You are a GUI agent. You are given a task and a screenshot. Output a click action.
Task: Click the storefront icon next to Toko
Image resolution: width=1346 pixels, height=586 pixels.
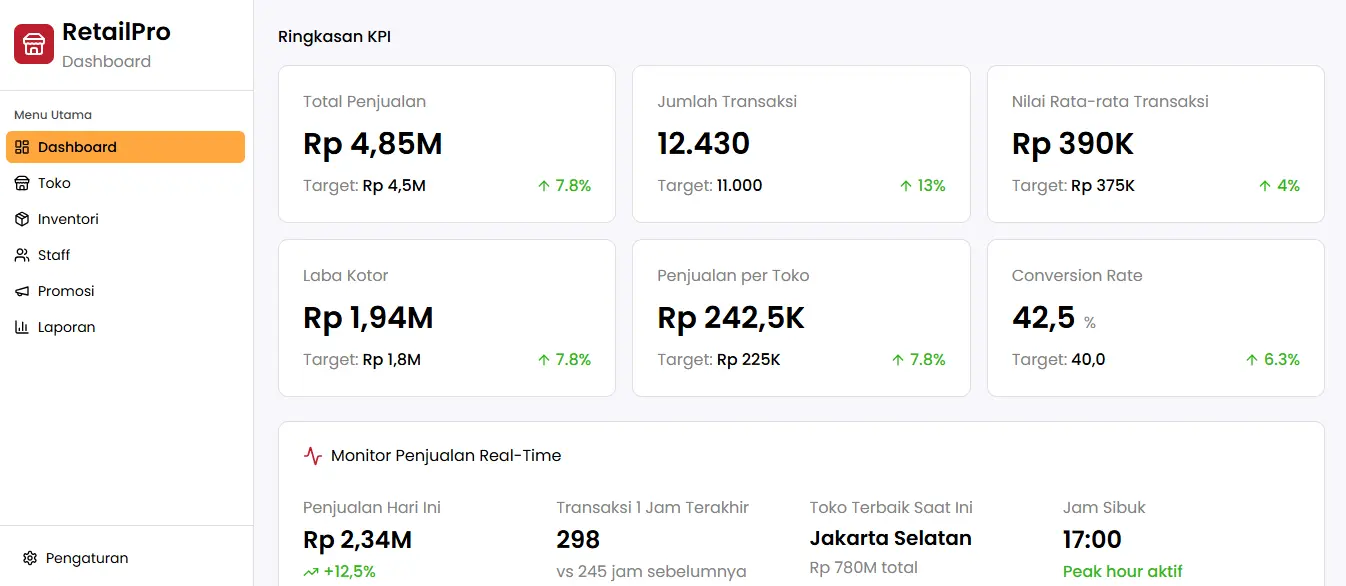[22, 183]
